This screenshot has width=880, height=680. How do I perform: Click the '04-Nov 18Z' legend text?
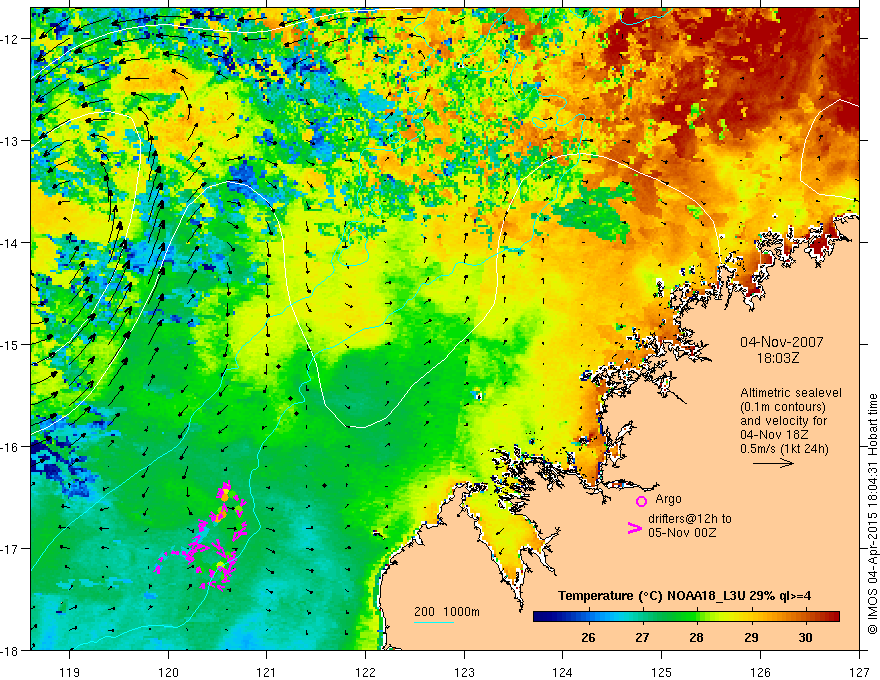point(773,435)
